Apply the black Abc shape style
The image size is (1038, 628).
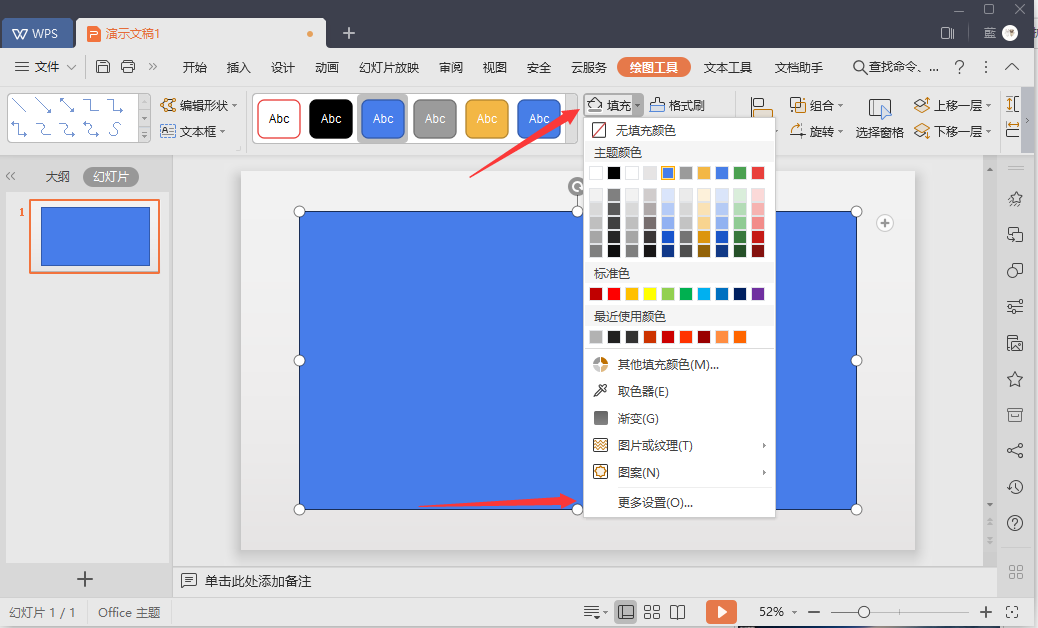331,119
